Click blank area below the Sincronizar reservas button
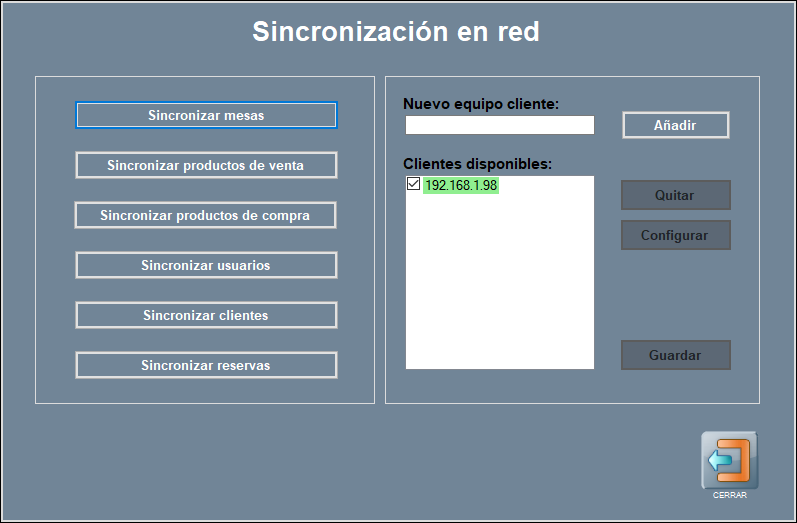797x523 pixels. pyautogui.click(x=206, y=391)
